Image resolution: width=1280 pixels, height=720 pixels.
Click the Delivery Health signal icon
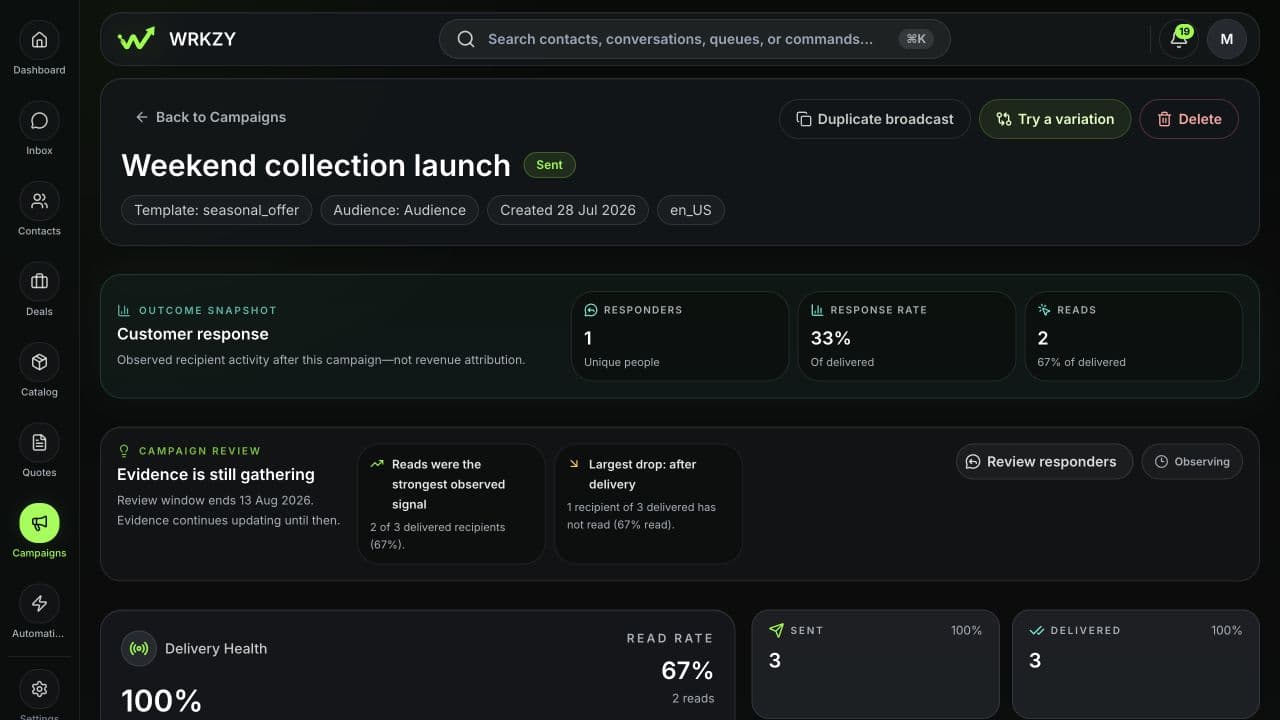pyautogui.click(x=139, y=648)
